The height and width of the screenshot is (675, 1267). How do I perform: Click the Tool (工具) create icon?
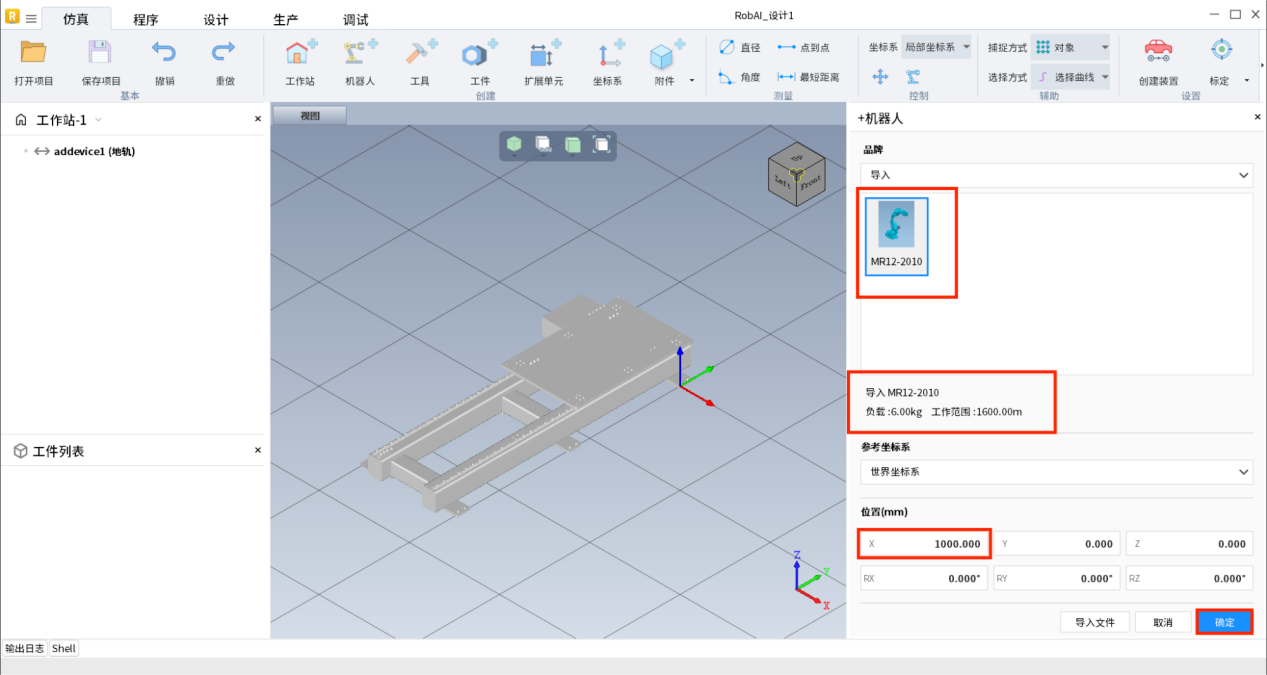[x=419, y=55]
